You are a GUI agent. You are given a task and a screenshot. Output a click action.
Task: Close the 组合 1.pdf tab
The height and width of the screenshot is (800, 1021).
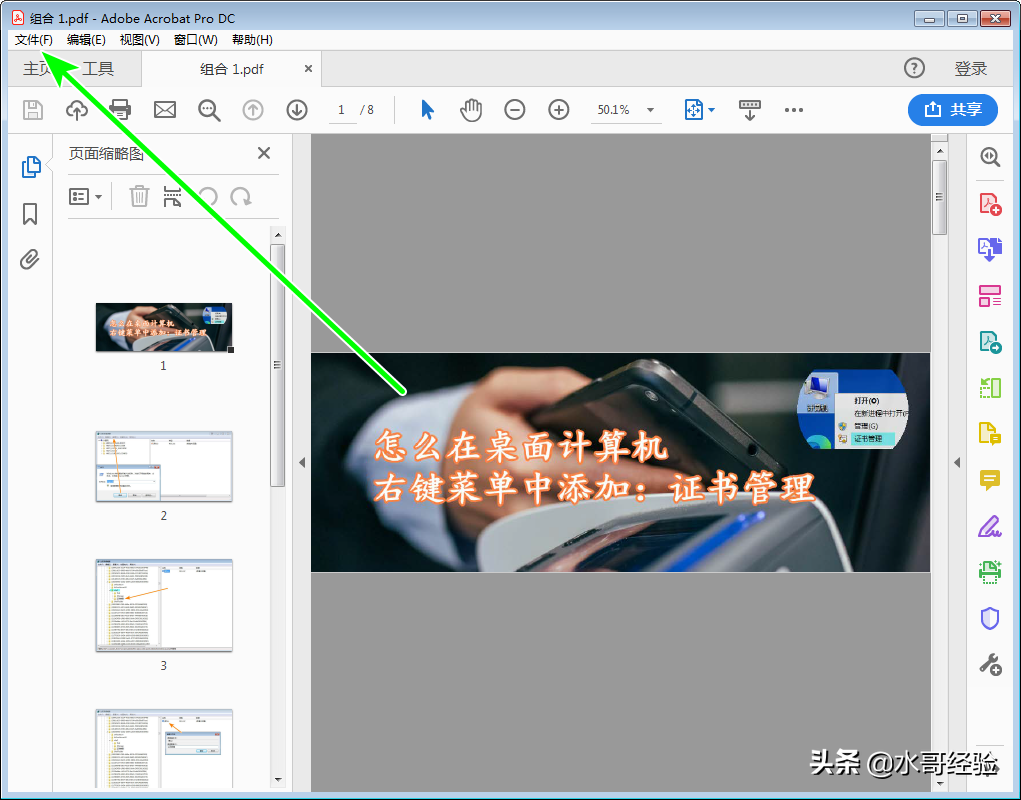point(309,68)
